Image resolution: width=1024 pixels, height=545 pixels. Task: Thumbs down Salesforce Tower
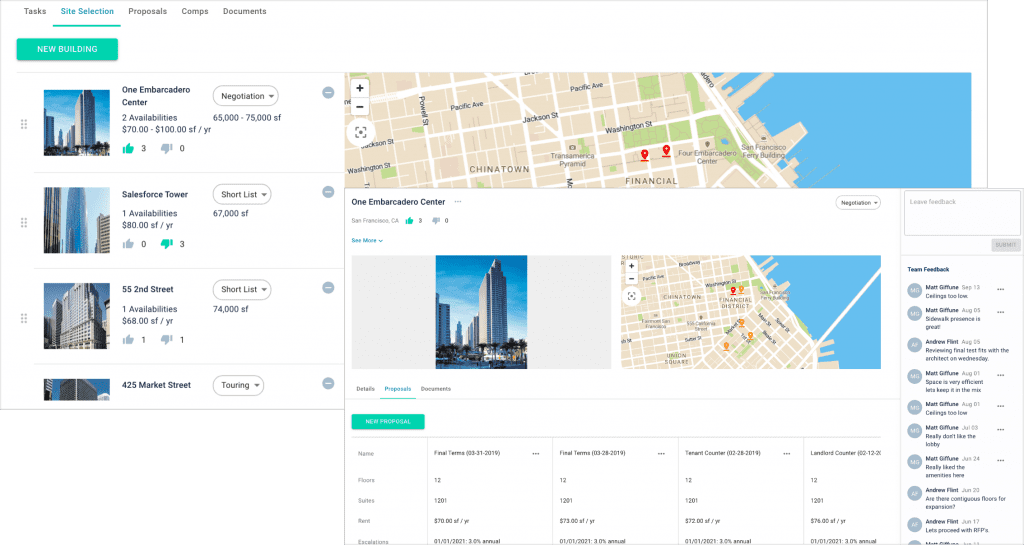tap(167, 244)
